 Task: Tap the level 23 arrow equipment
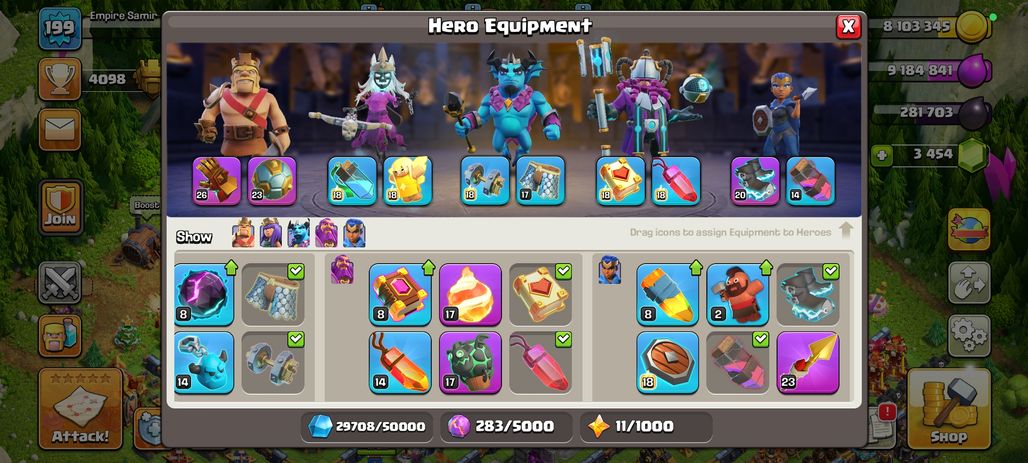click(808, 363)
